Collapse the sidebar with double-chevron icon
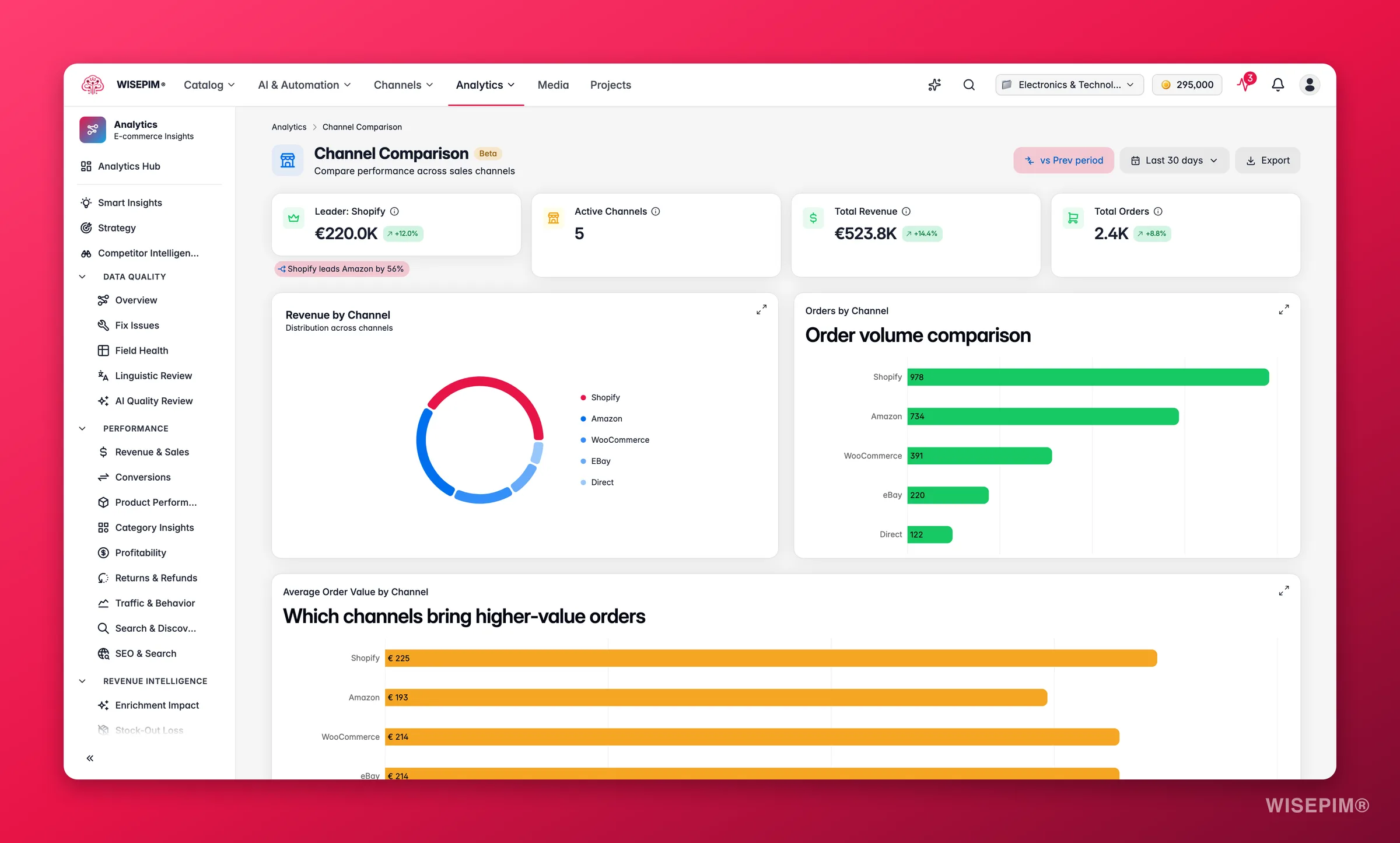This screenshot has height=843, width=1400. [x=90, y=758]
